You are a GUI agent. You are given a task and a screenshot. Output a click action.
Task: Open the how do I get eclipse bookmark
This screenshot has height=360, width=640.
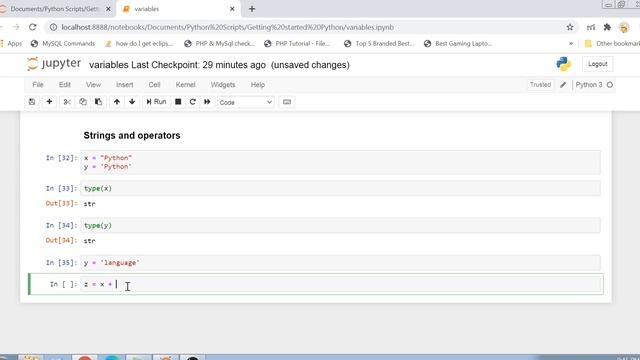(x=139, y=44)
